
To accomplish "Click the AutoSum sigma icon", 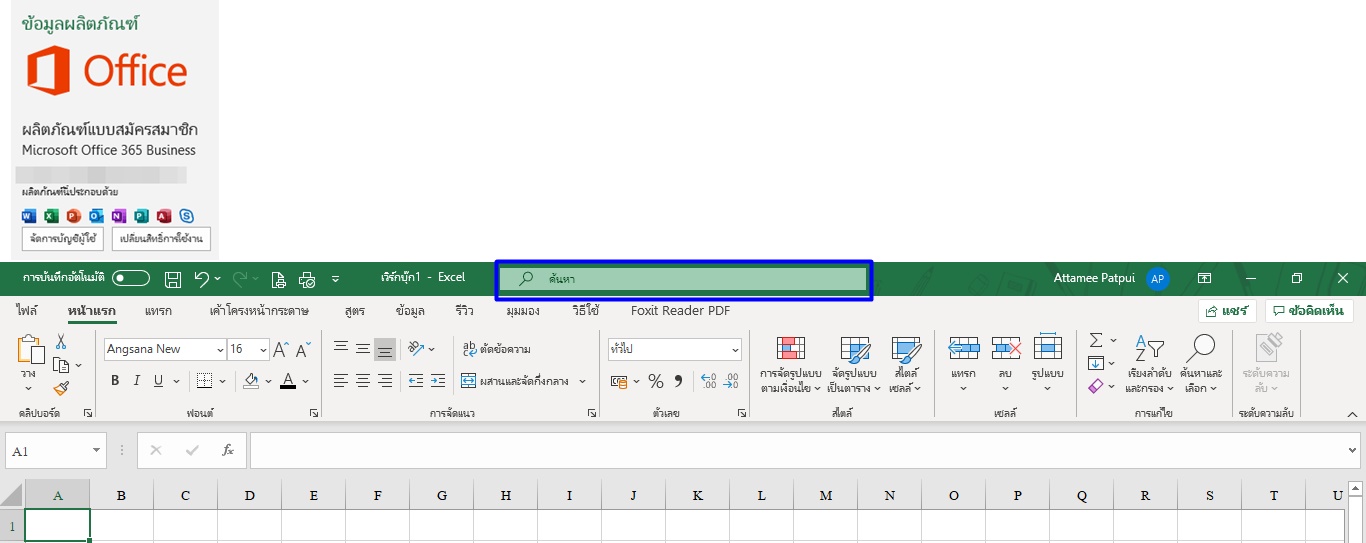I will (1096, 340).
